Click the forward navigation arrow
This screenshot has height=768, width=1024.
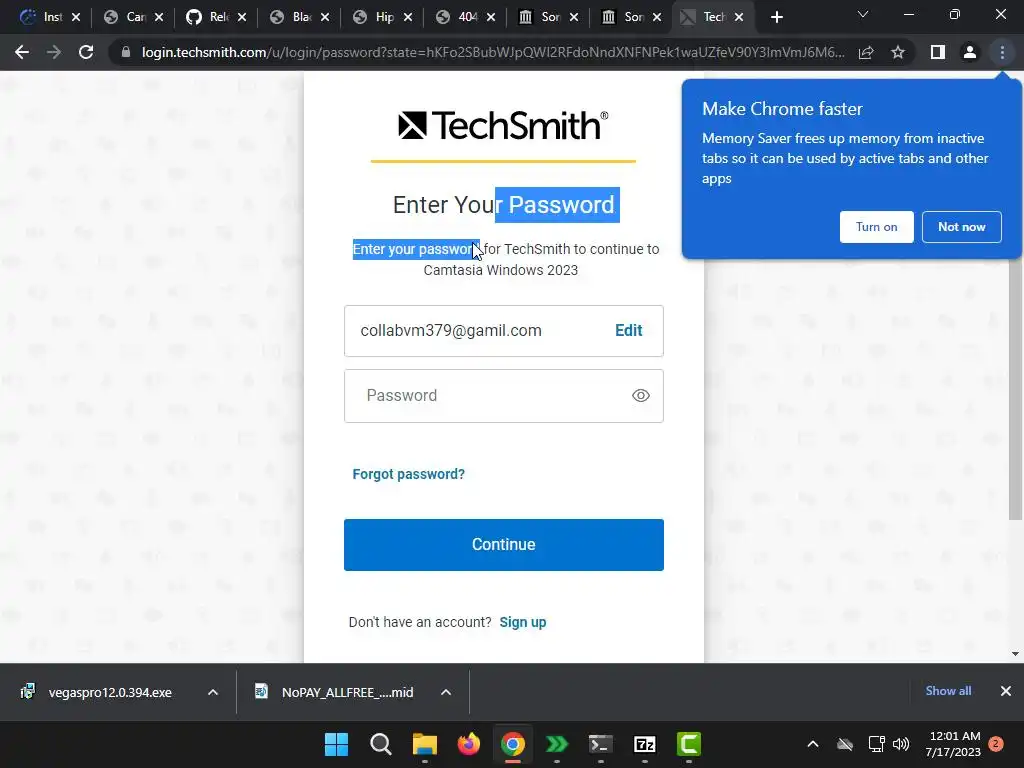(54, 52)
